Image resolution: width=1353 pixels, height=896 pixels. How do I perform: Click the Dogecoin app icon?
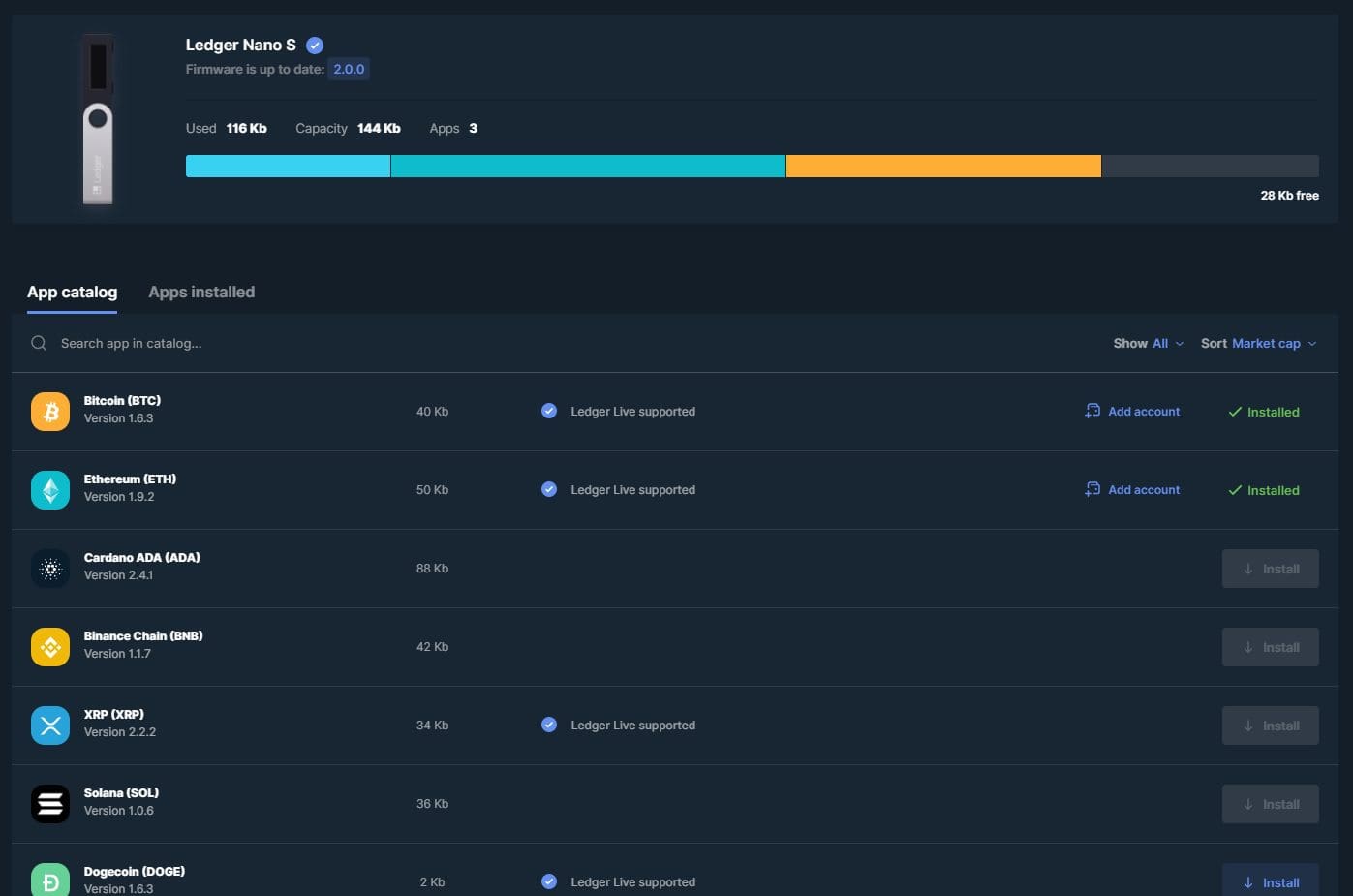pyautogui.click(x=50, y=880)
